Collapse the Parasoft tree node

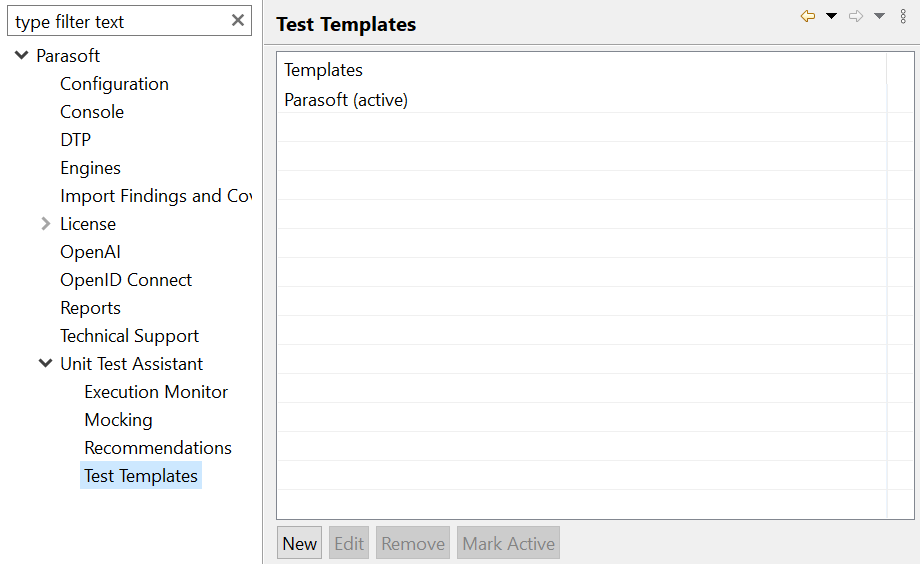pos(22,55)
